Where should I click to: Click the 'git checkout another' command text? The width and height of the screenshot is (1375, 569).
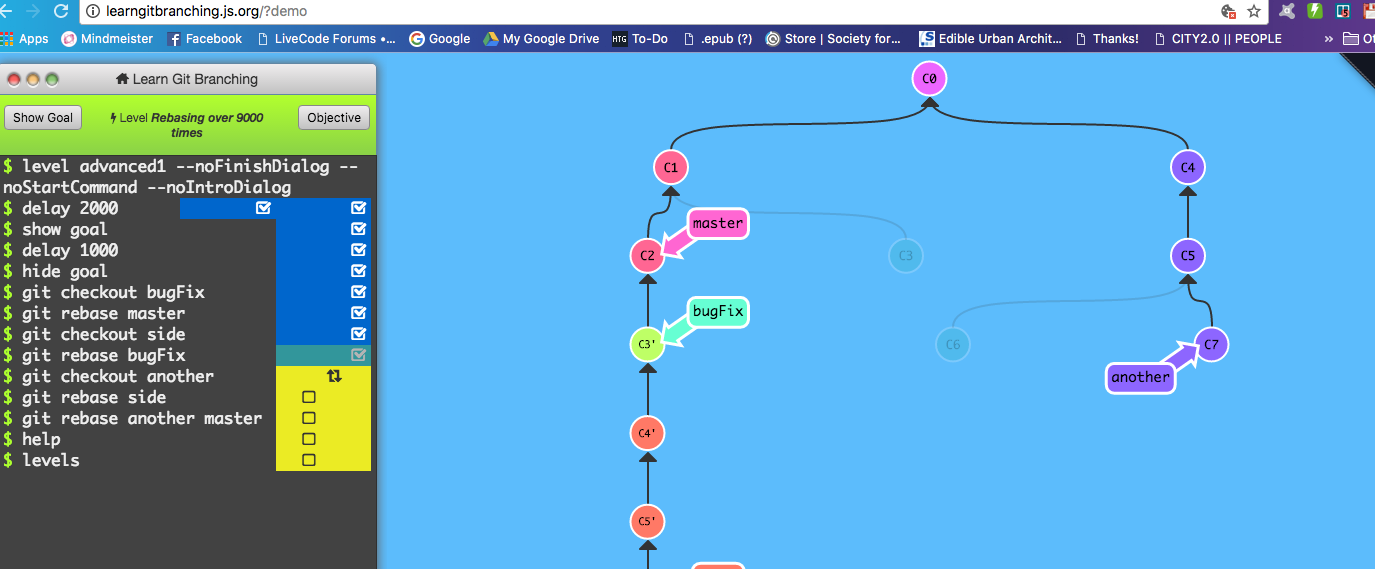118,376
